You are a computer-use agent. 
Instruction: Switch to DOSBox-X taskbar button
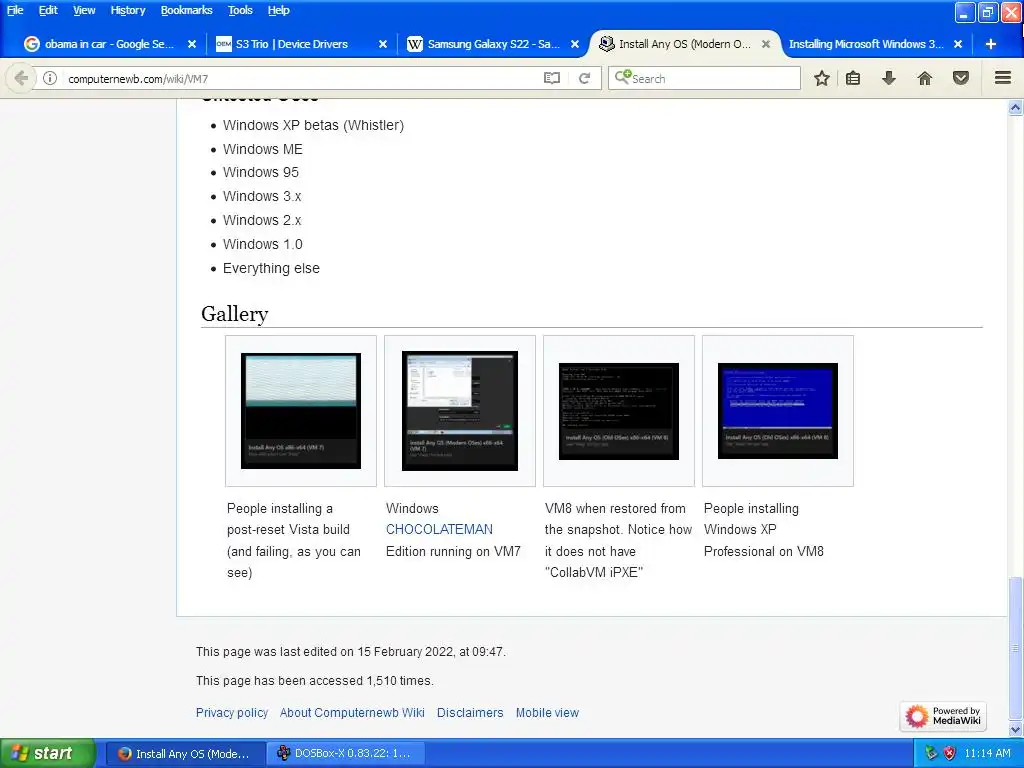point(346,754)
